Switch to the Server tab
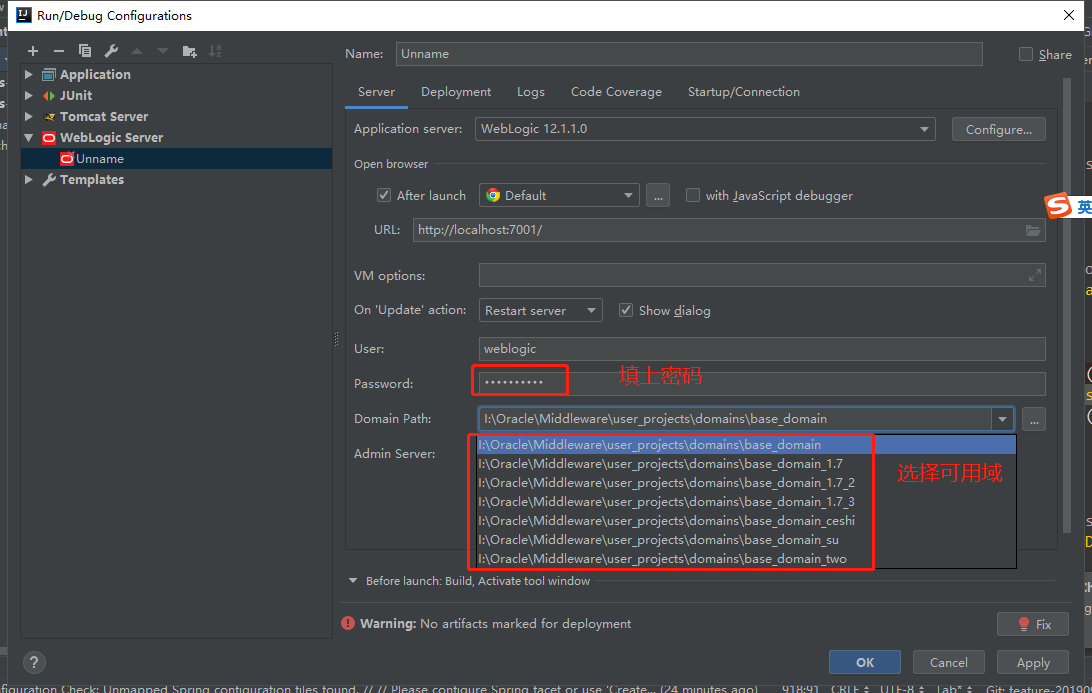Image resolution: width=1092 pixels, height=693 pixels. coord(376,92)
